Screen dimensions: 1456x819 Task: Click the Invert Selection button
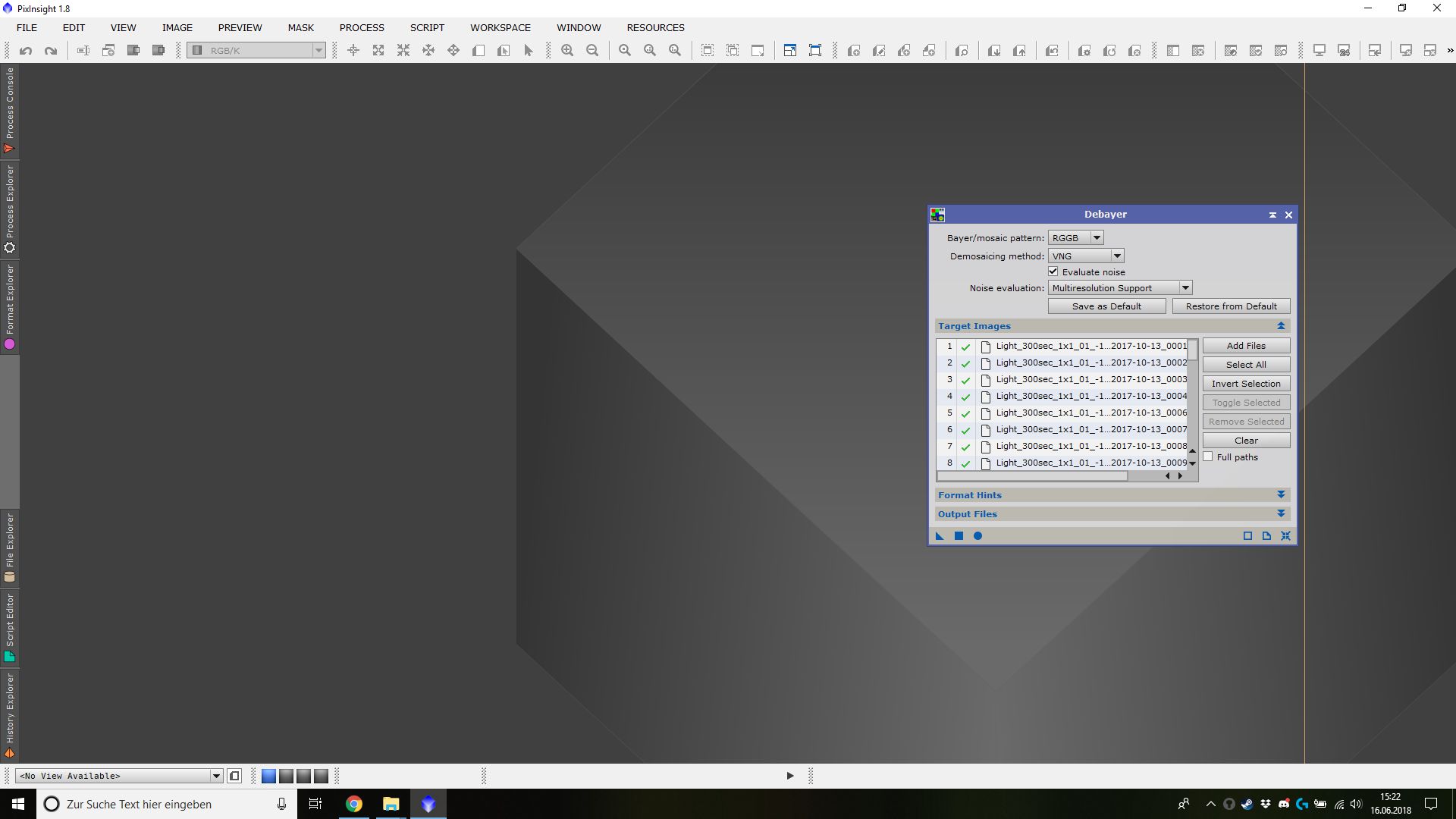click(1246, 384)
